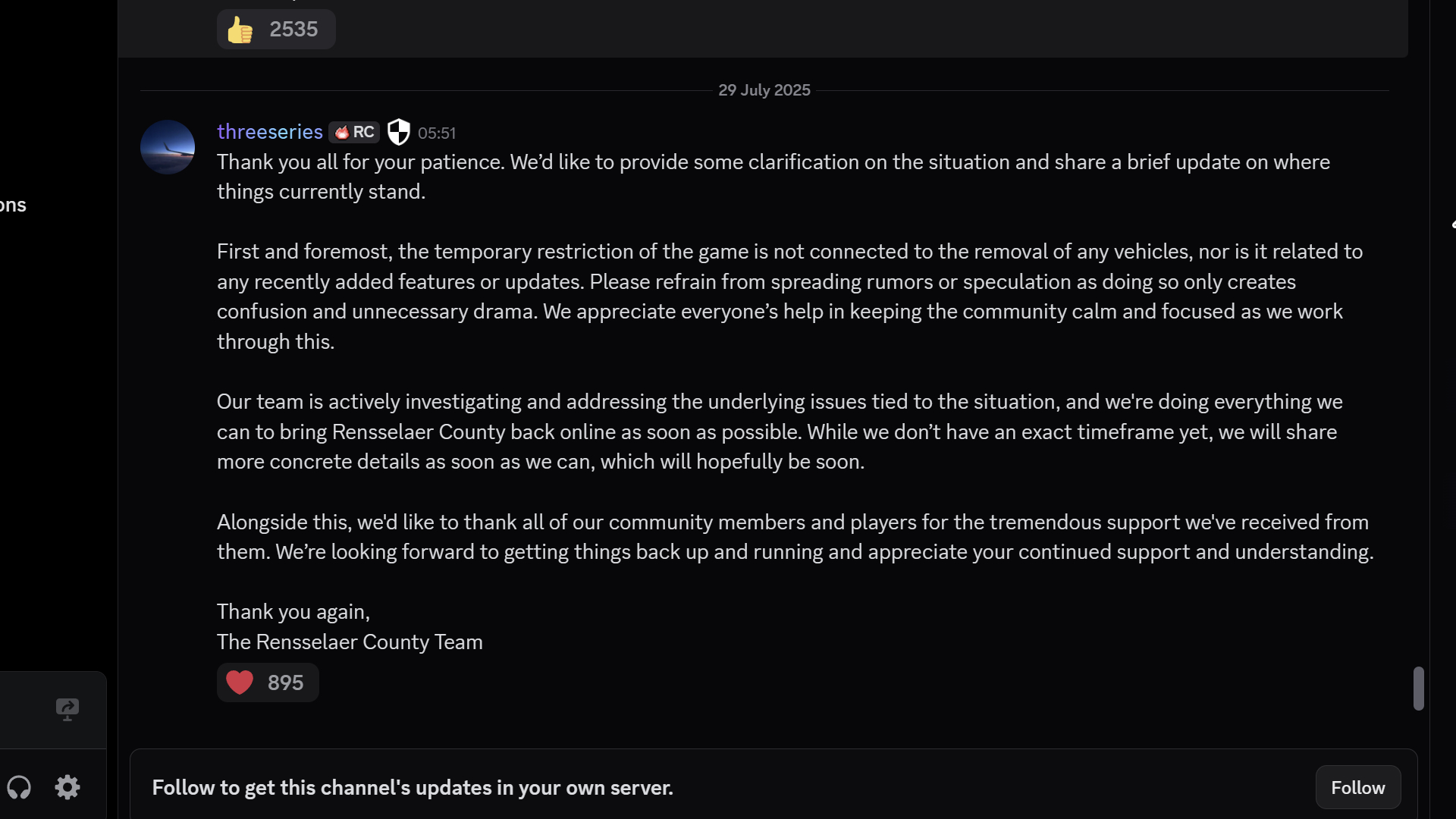
Task: Click the "Our team is actively investigating" paragraph
Action: click(780, 431)
